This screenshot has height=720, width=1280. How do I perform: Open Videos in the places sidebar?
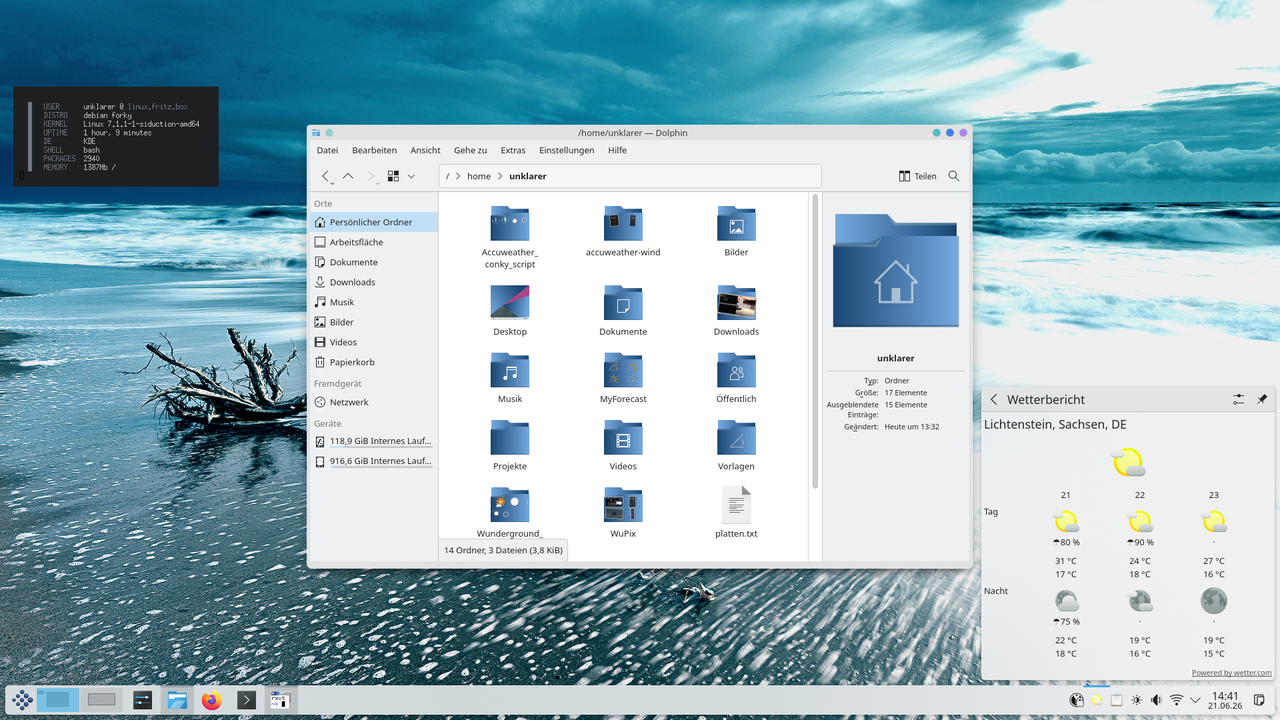tap(373, 342)
